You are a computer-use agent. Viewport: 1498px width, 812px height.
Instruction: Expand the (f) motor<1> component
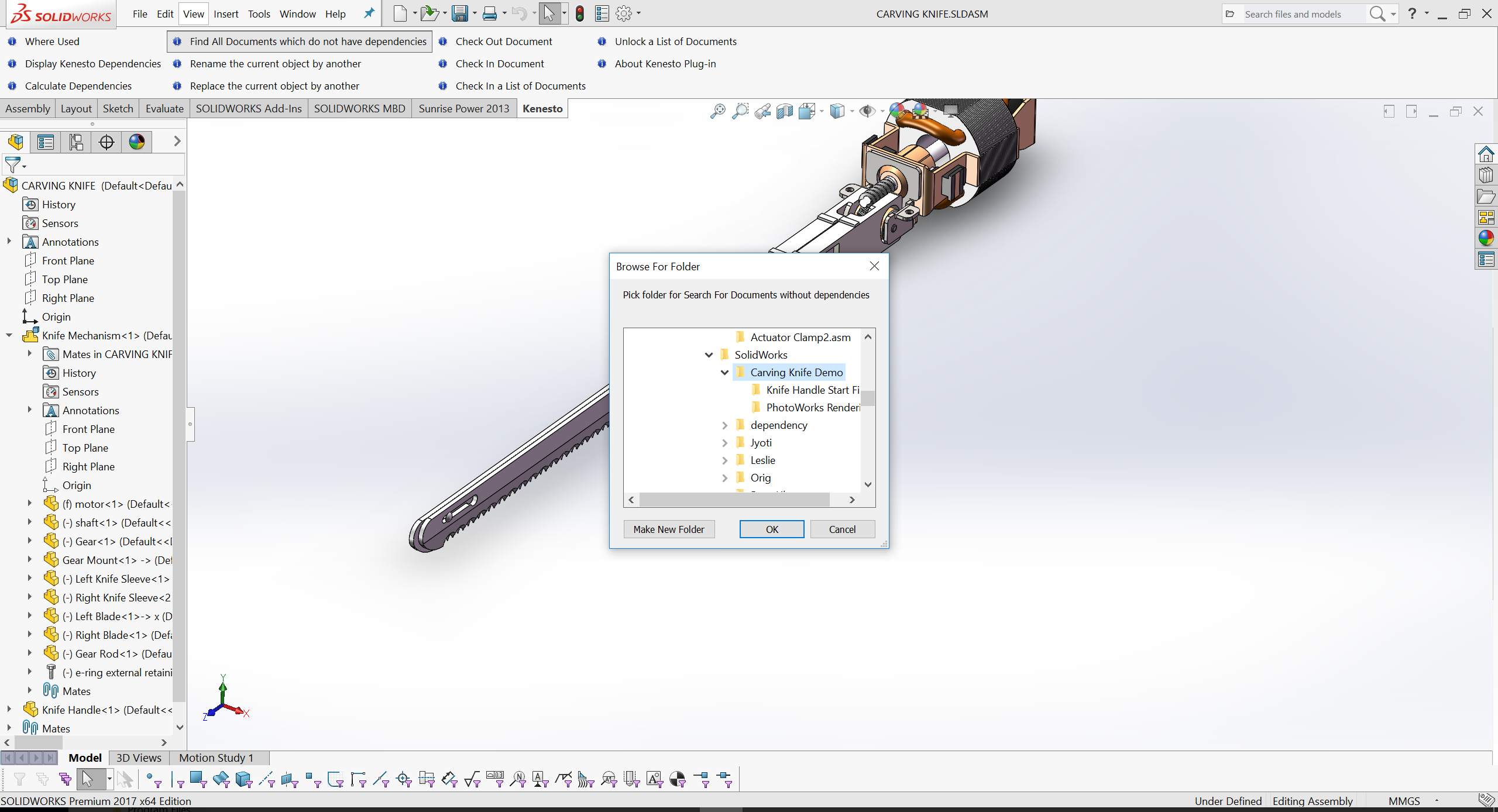(29, 503)
